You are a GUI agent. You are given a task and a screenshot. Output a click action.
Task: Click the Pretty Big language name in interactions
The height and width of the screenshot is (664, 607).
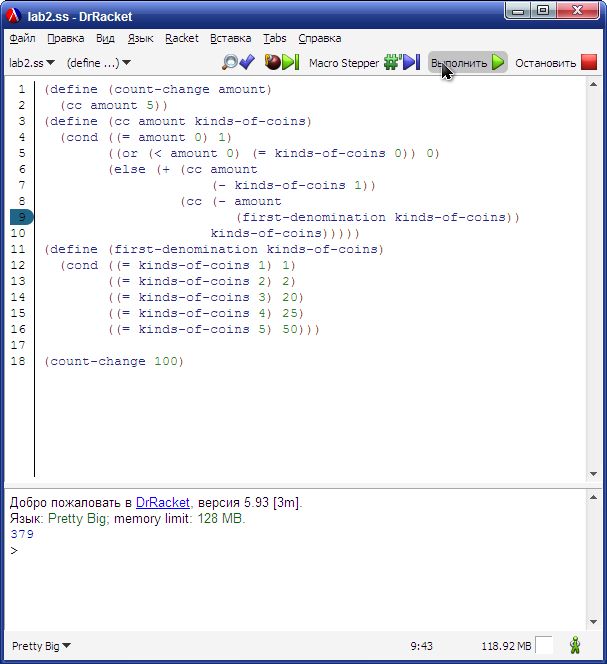(77, 518)
